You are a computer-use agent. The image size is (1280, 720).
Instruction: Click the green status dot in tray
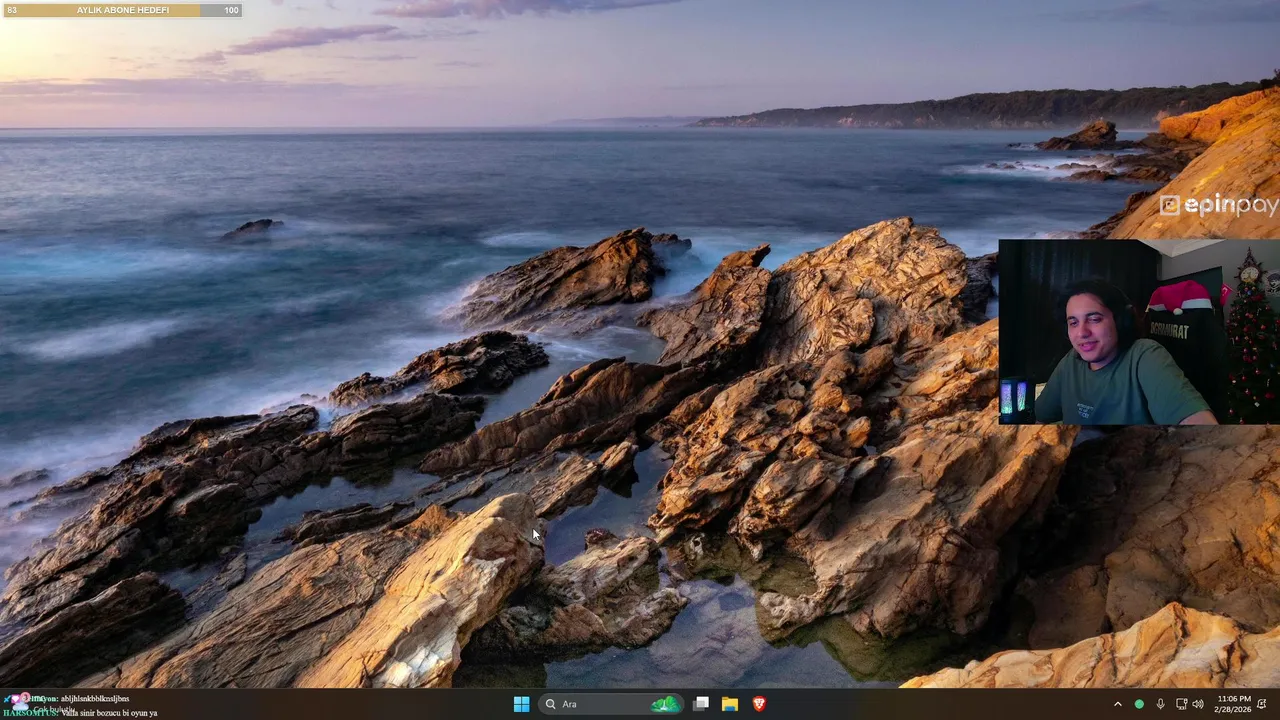click(1139, 704)
